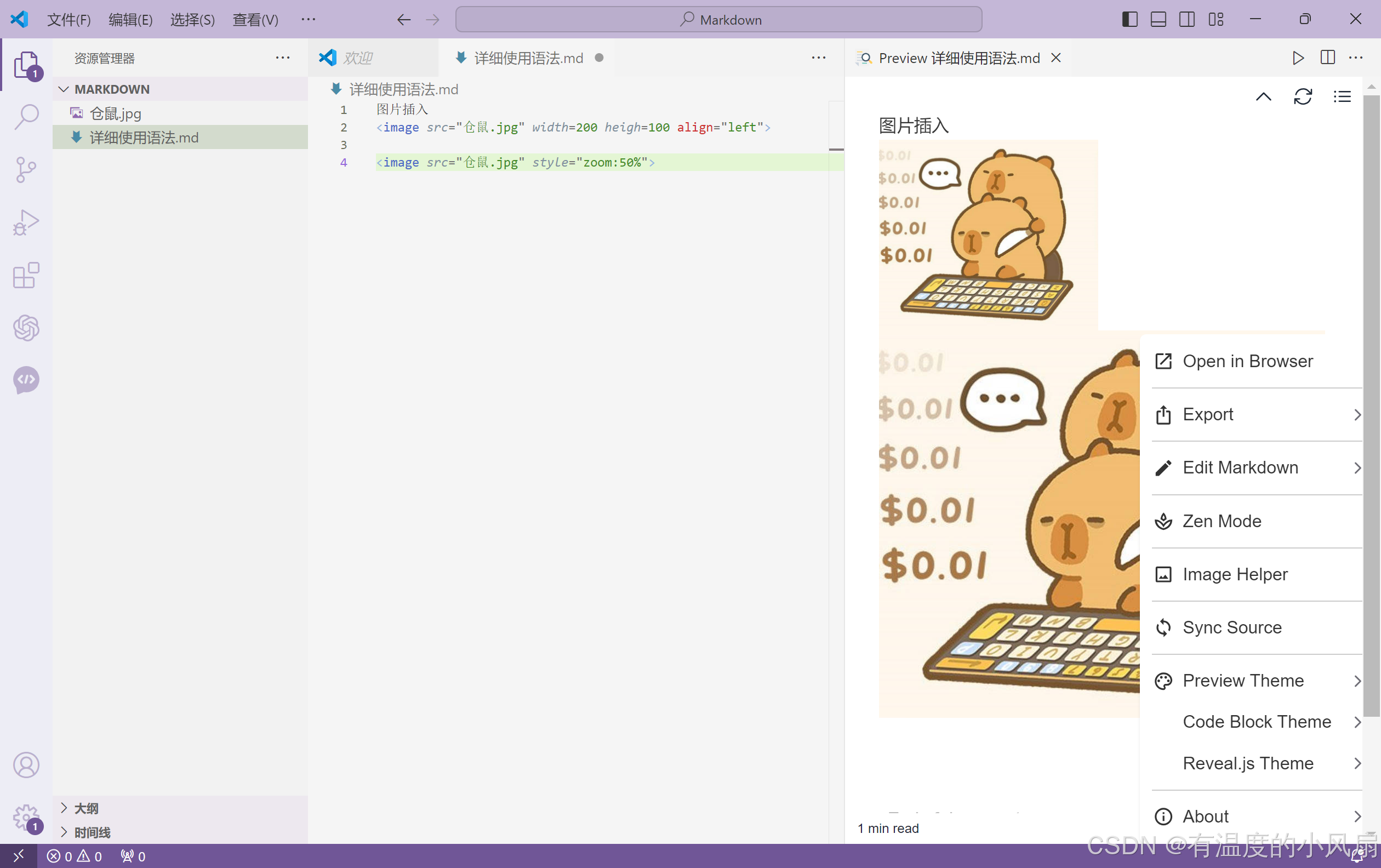
Task: Open the Extensions view
Action: 26,275
